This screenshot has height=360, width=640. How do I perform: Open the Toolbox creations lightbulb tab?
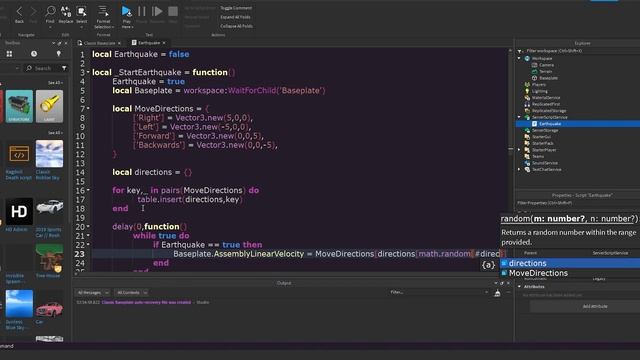(x=59, y=54)
